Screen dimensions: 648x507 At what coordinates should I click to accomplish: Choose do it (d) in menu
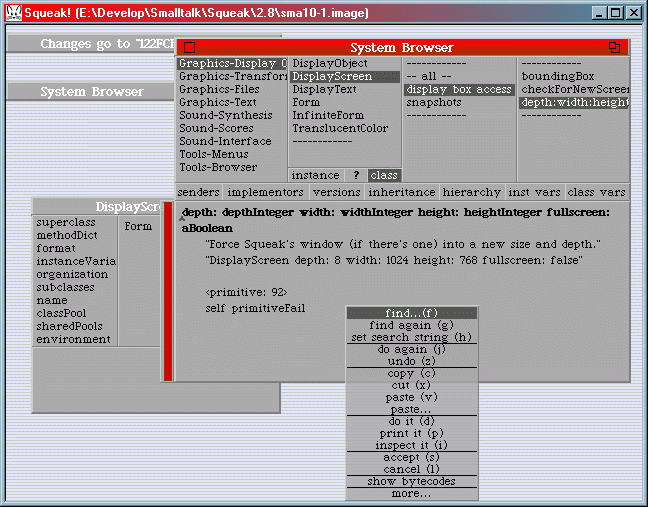[x=412, y=421]
